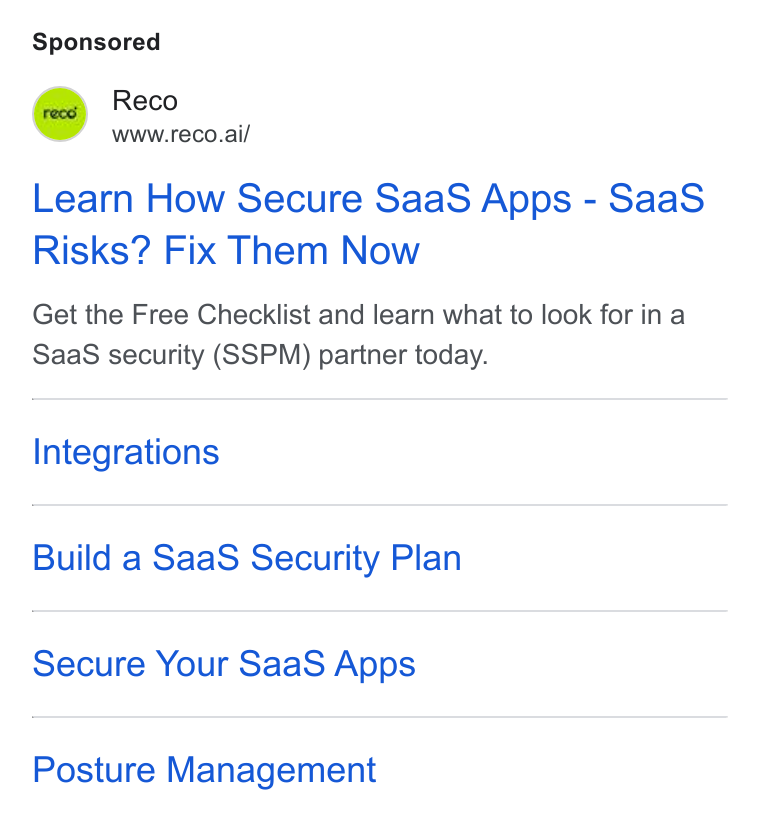760x822 pixels.
Task: Click the word 'Management' in the last sitelink
Action: tap(272, 770)
